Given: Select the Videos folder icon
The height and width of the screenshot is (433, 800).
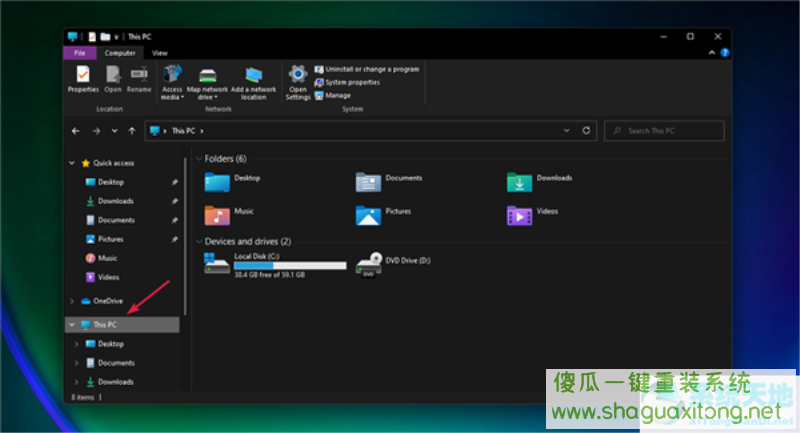Looking at the screenshot, I should (519, 215).
